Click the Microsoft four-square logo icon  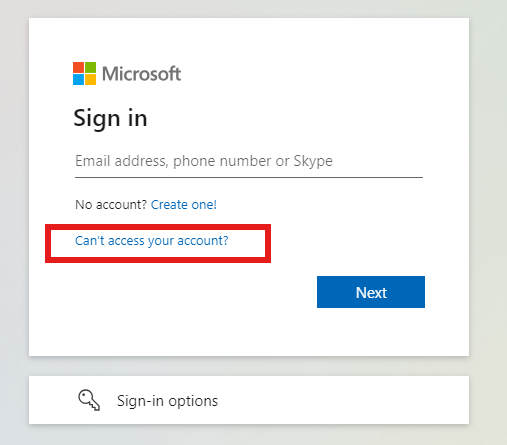click(84, 73)
